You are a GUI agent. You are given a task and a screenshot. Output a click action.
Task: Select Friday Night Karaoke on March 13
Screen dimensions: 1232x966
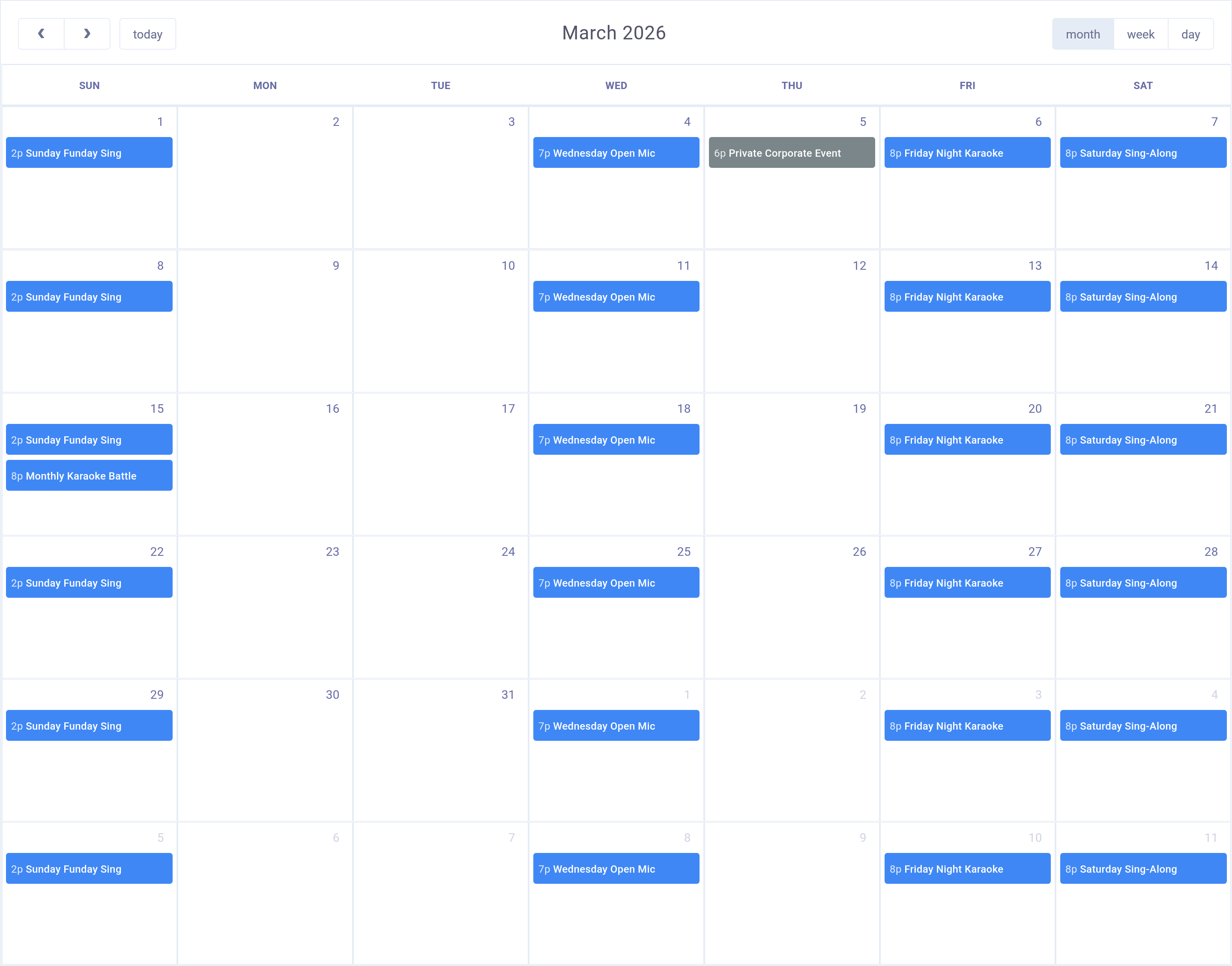pyautogui.click(x=967, y=296)
